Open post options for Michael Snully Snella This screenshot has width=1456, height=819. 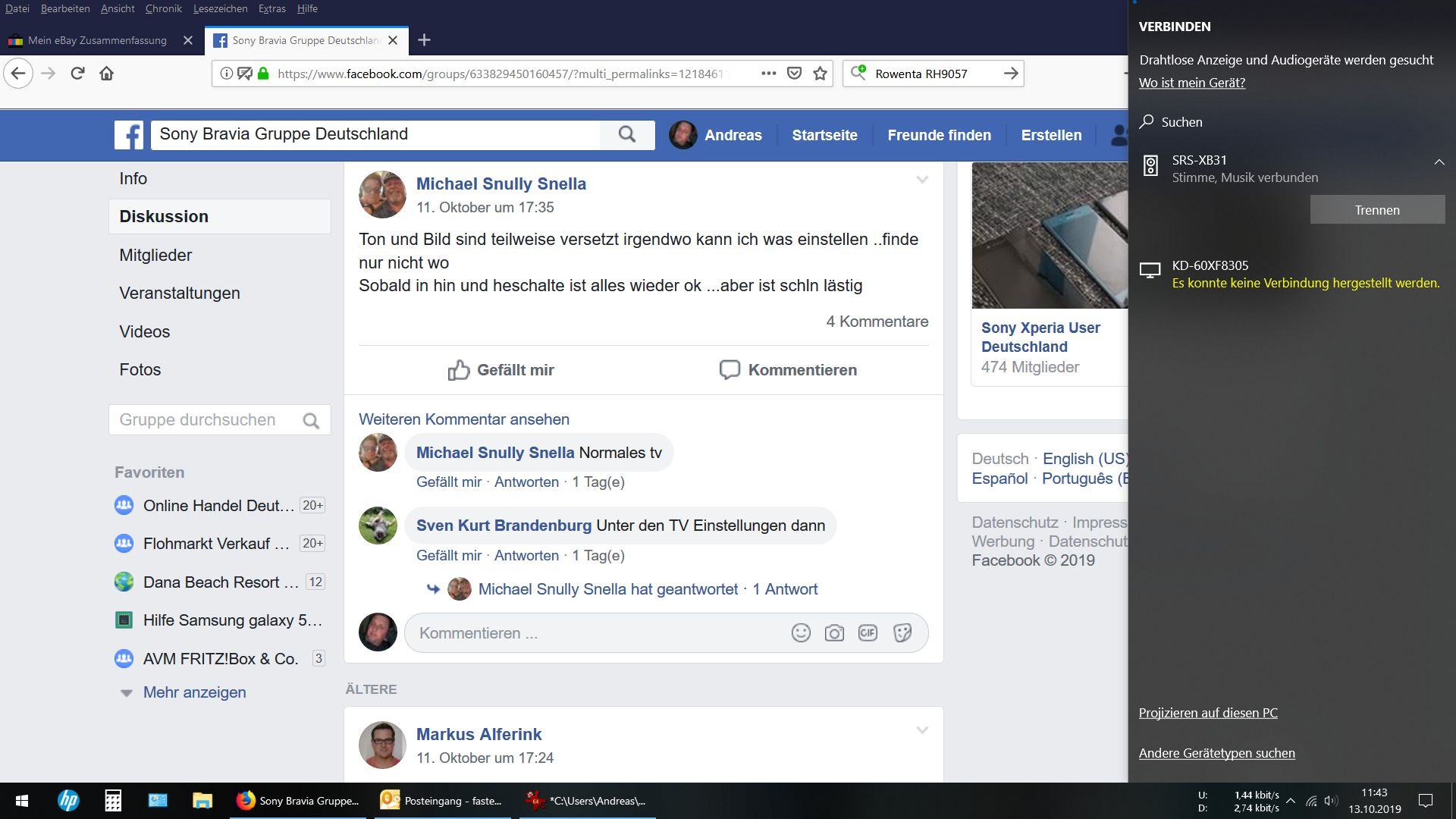tap(922, 180)
